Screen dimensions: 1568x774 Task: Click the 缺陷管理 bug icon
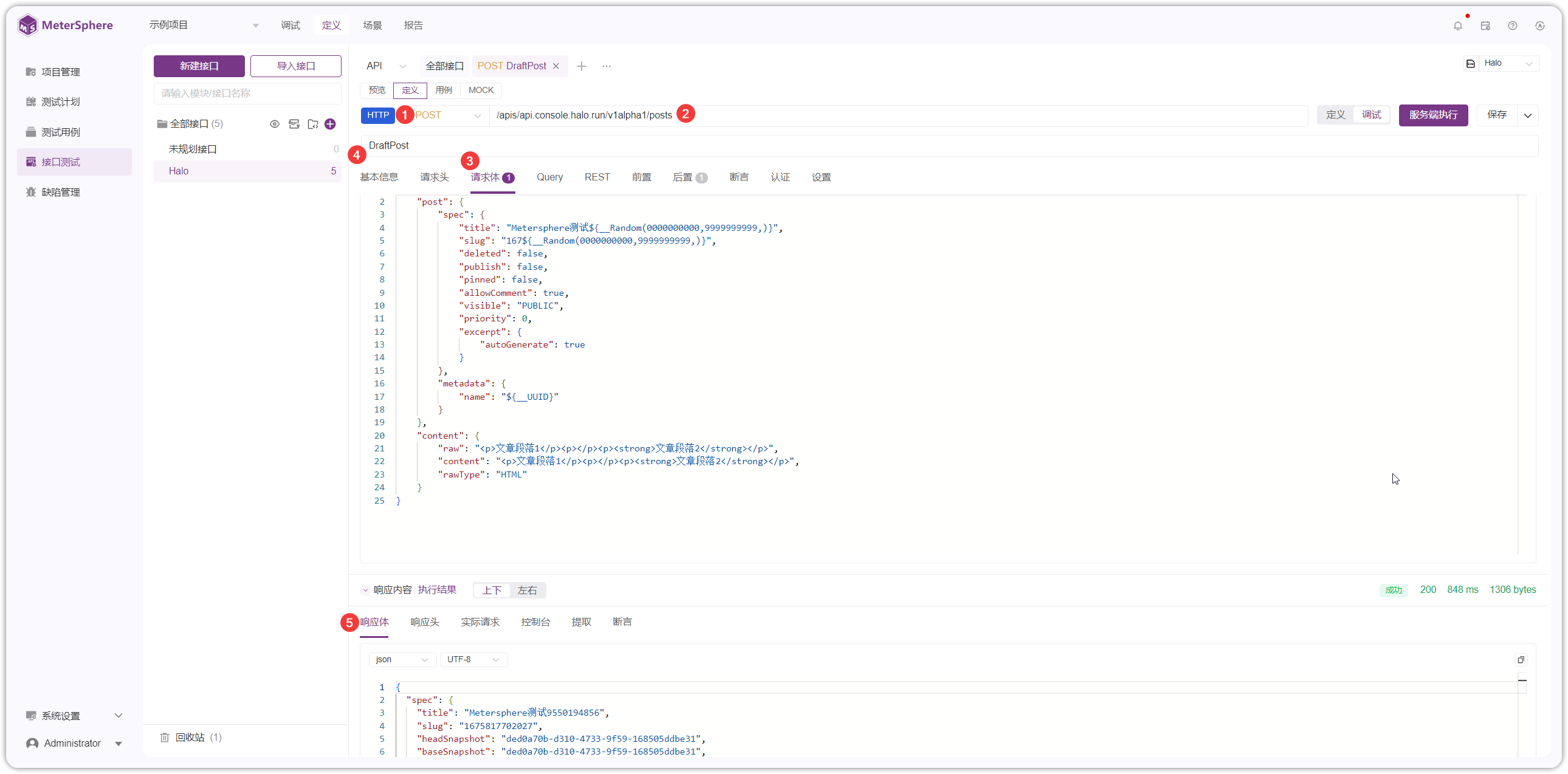point(31,192)
